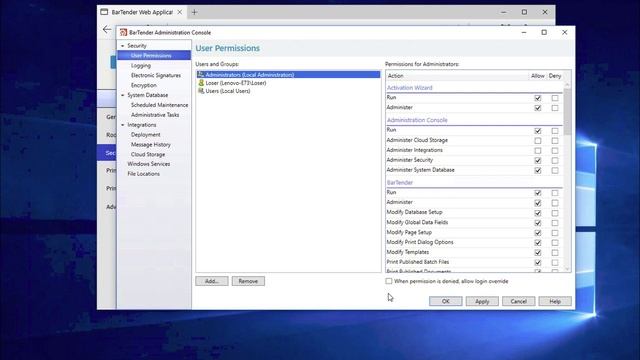Check Deny for Modify Page Setup

[x=555, y=233]
